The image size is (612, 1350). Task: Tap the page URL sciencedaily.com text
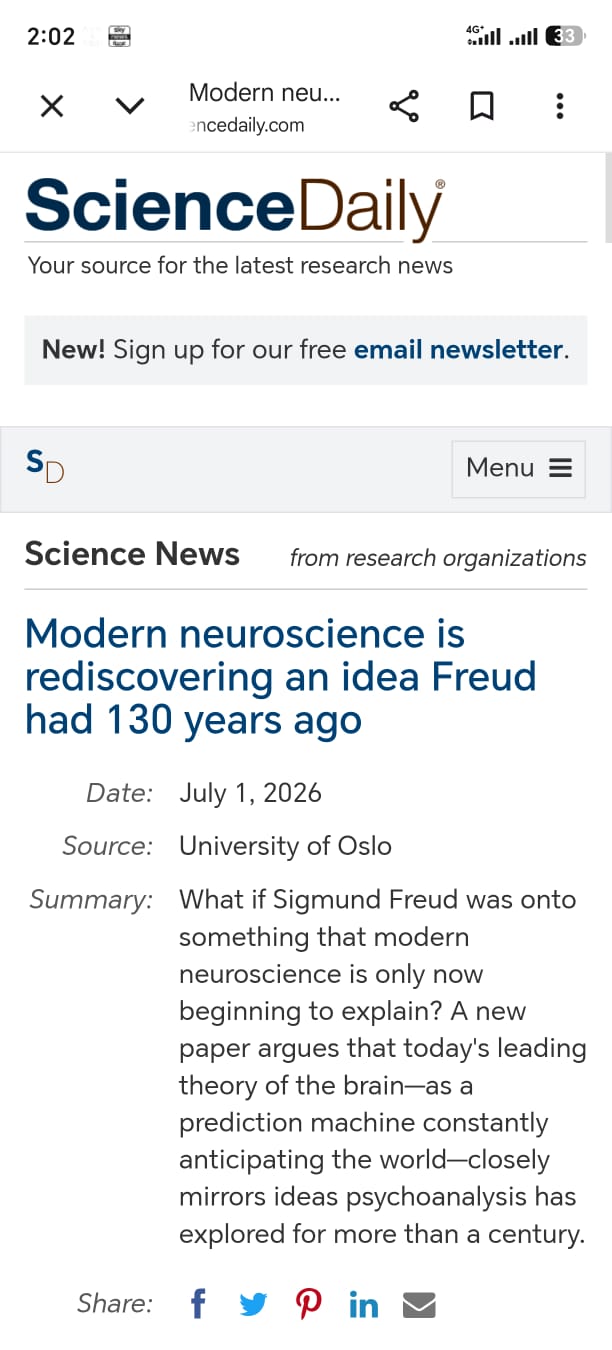pos(246,126)
